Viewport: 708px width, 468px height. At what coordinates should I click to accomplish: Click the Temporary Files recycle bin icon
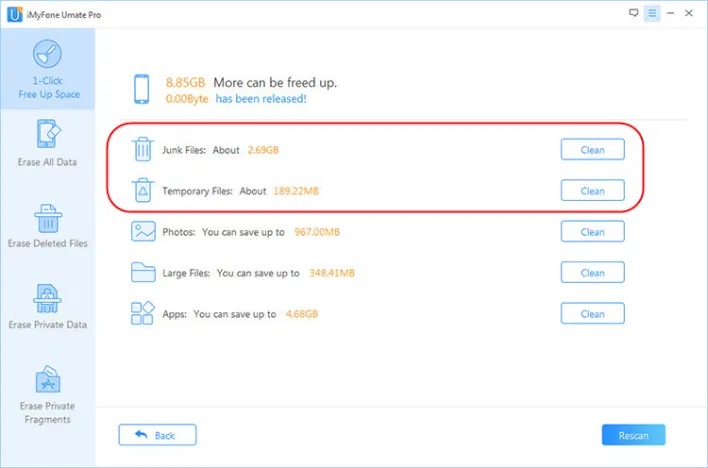[x=143, y=190]
